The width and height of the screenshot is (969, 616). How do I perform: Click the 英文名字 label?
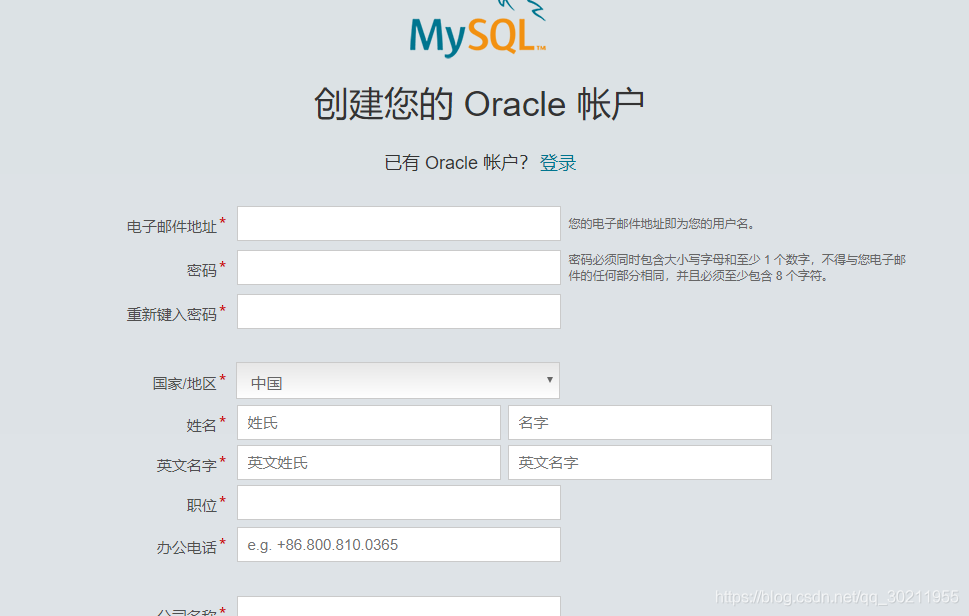(x=186, y=465)
